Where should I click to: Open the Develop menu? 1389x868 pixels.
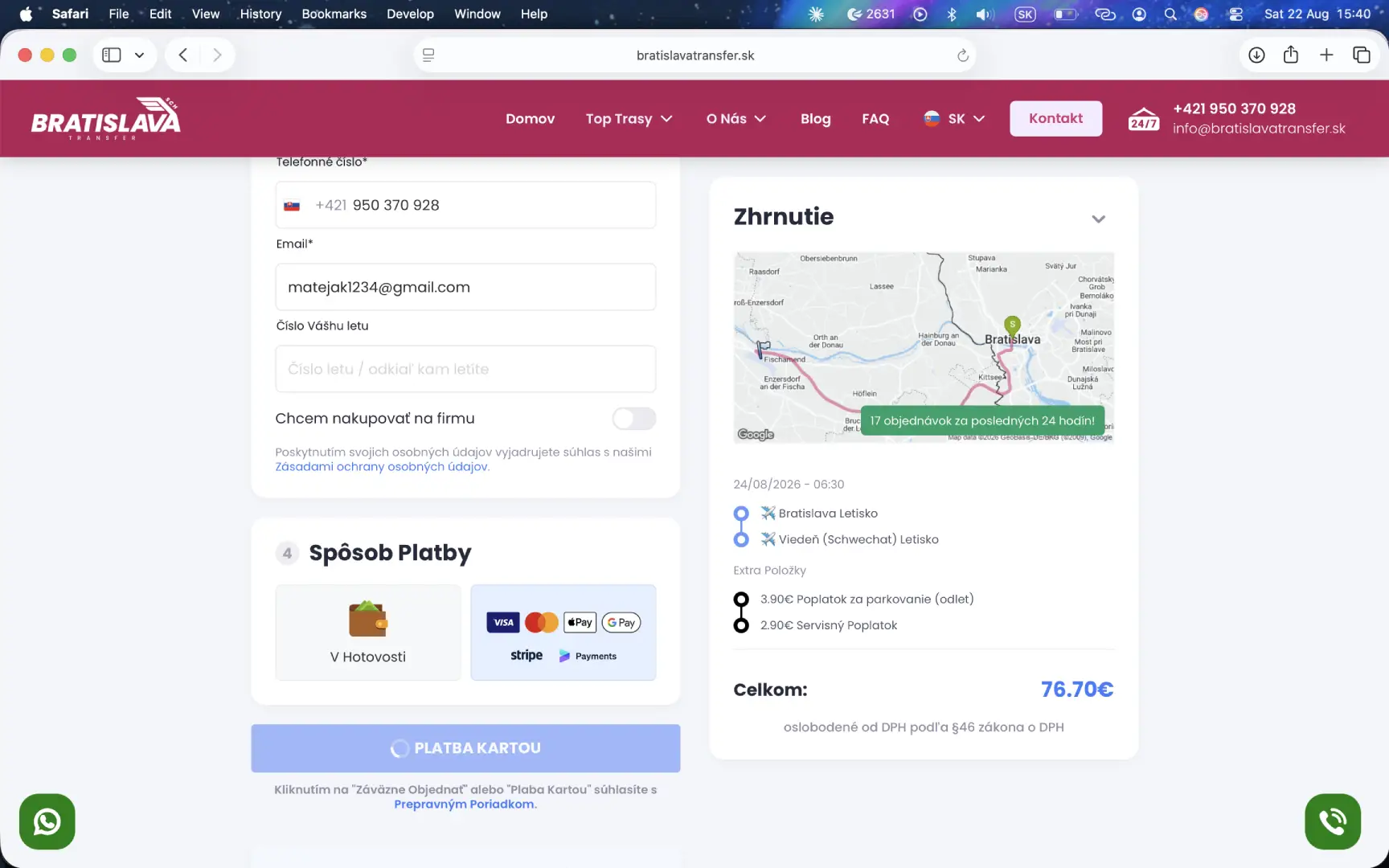pos(410,14)
